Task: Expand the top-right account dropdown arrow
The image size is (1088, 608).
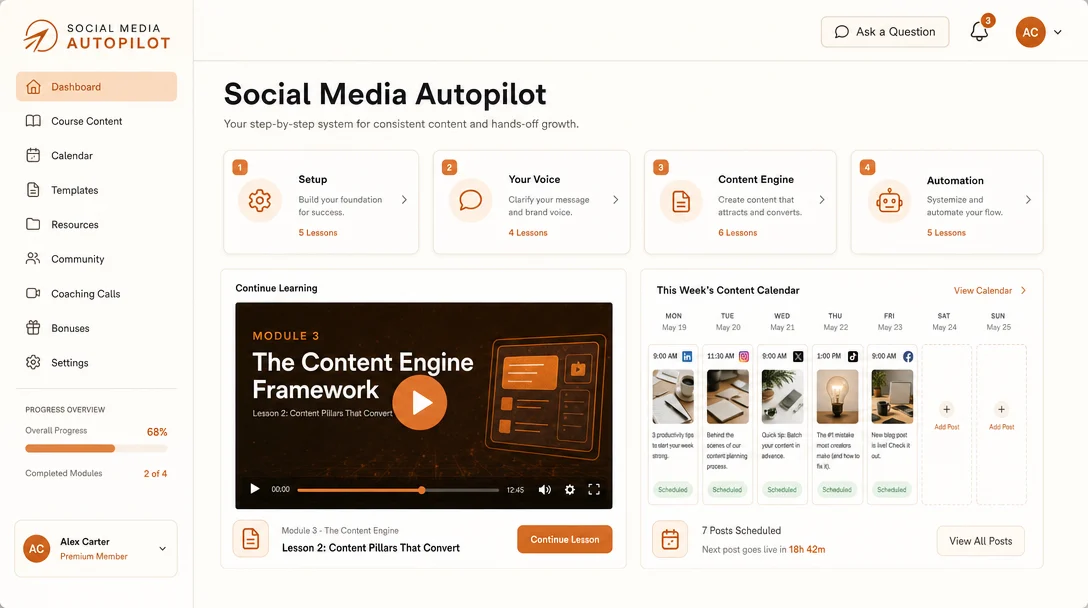Action: point(1057,32)
